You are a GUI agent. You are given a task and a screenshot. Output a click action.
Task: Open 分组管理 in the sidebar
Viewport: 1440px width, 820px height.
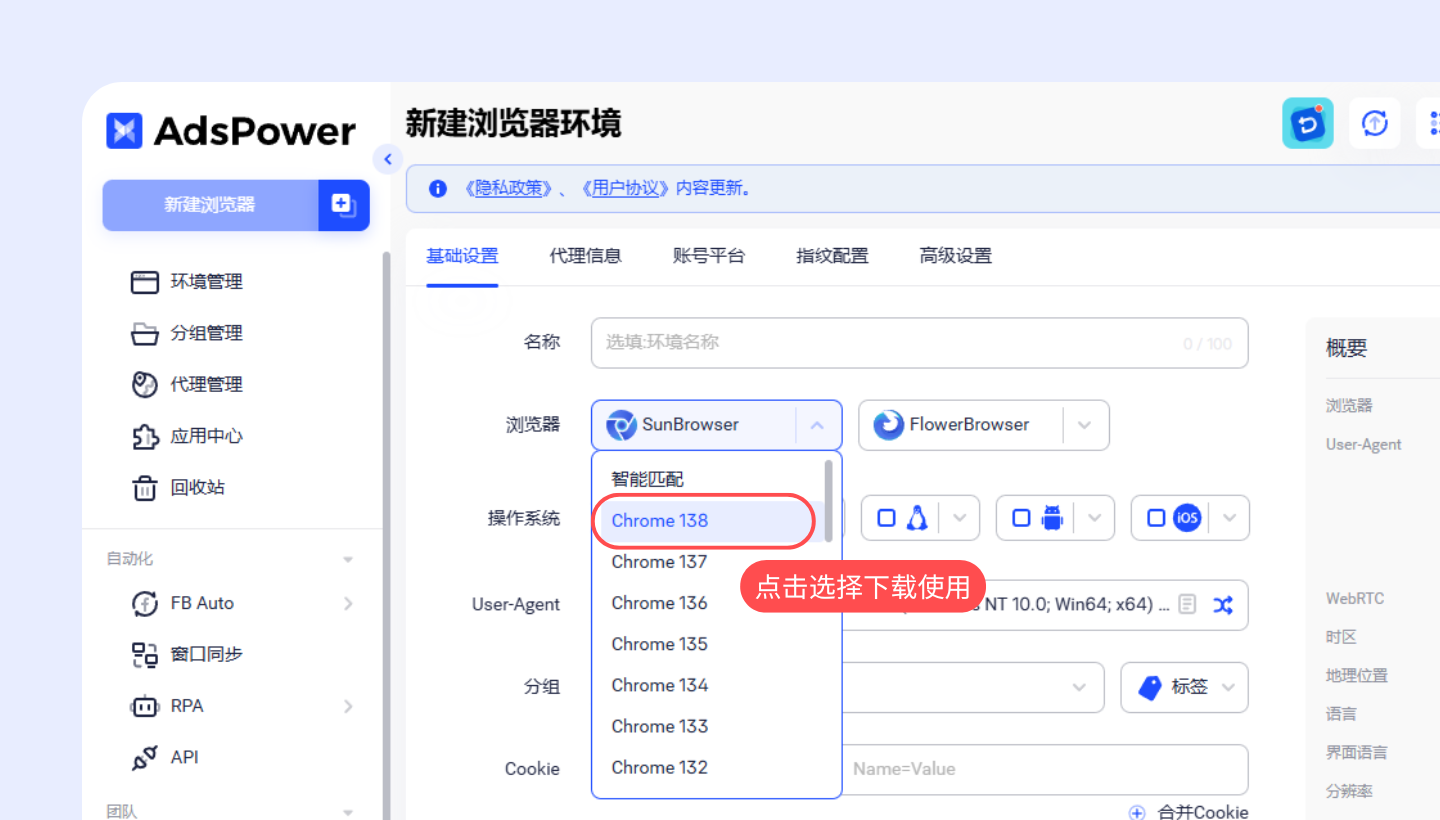(x=206, y=333)
